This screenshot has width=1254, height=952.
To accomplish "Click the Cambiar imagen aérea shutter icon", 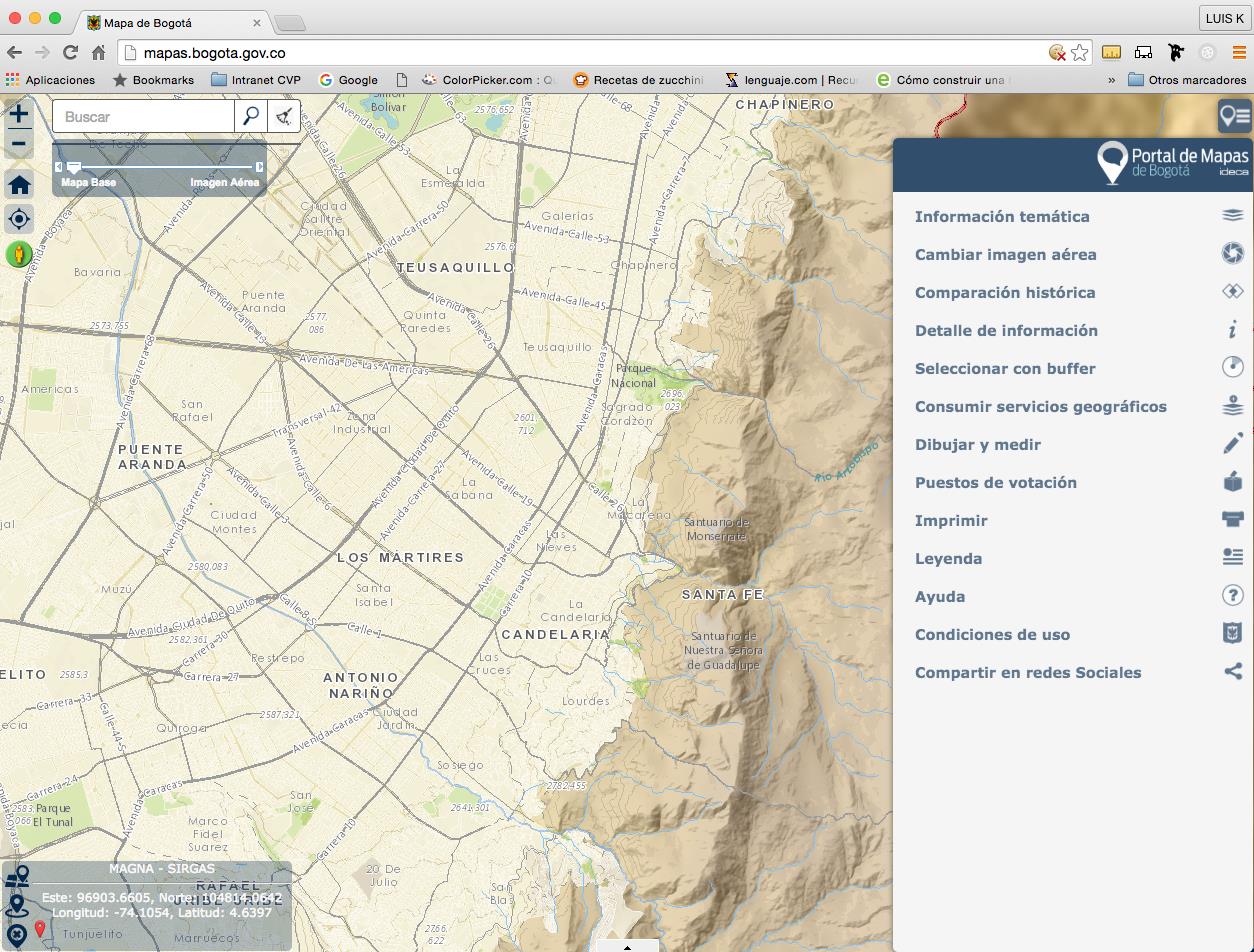I will pyautogui.click(x=1233, y=254).
